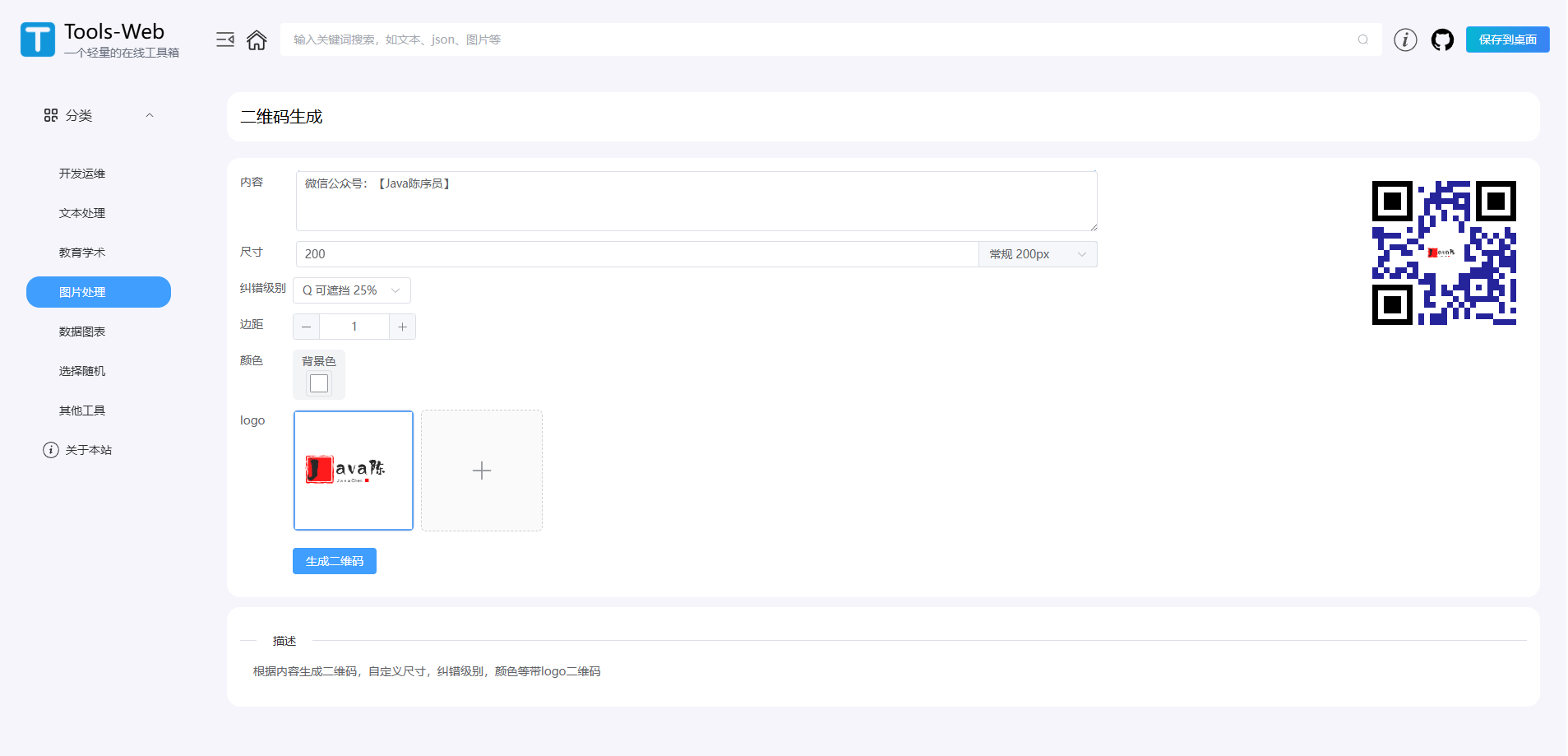Click the 描述 section heading
The width and height of the screenshot is (1568, 756).
pyautogui.click(x=284, y=641)
